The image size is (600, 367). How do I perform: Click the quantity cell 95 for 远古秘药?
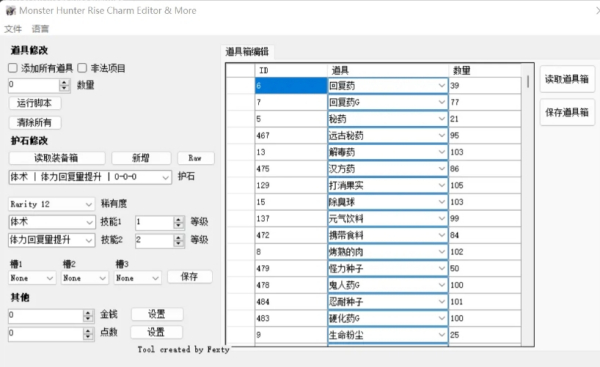pos(485,135)
